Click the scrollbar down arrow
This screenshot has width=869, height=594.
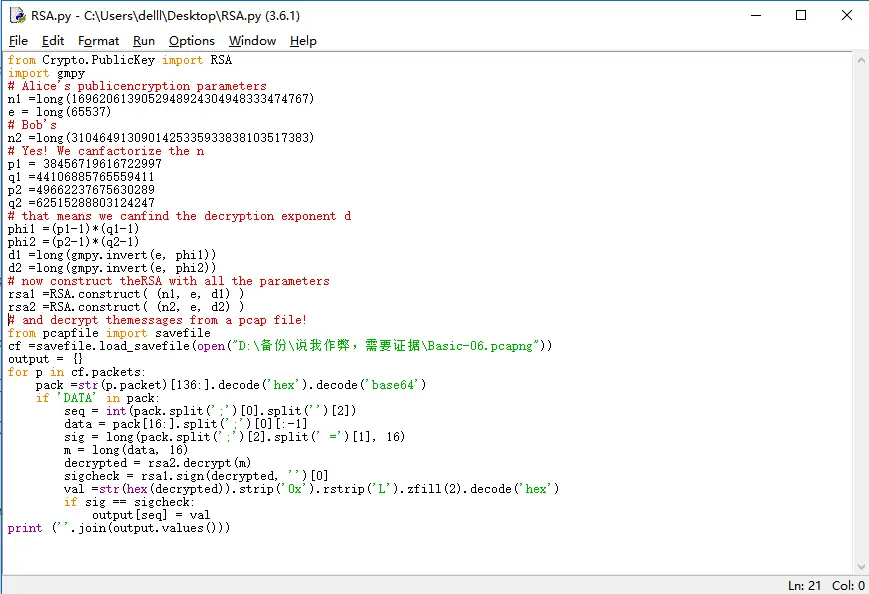point(861,566)
